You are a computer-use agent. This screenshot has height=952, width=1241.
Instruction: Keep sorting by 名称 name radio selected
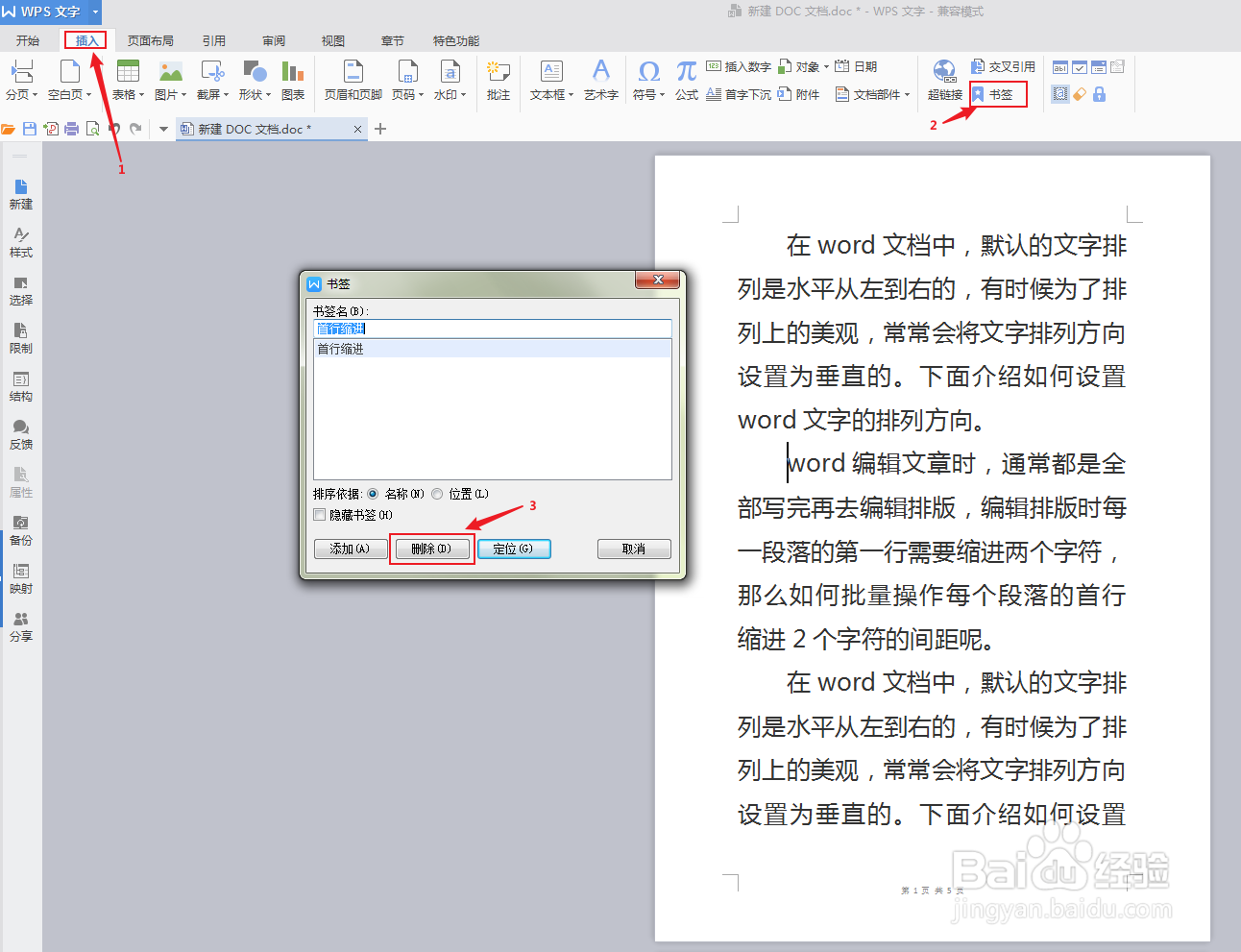pyautogui.click(x=373, y=493)
